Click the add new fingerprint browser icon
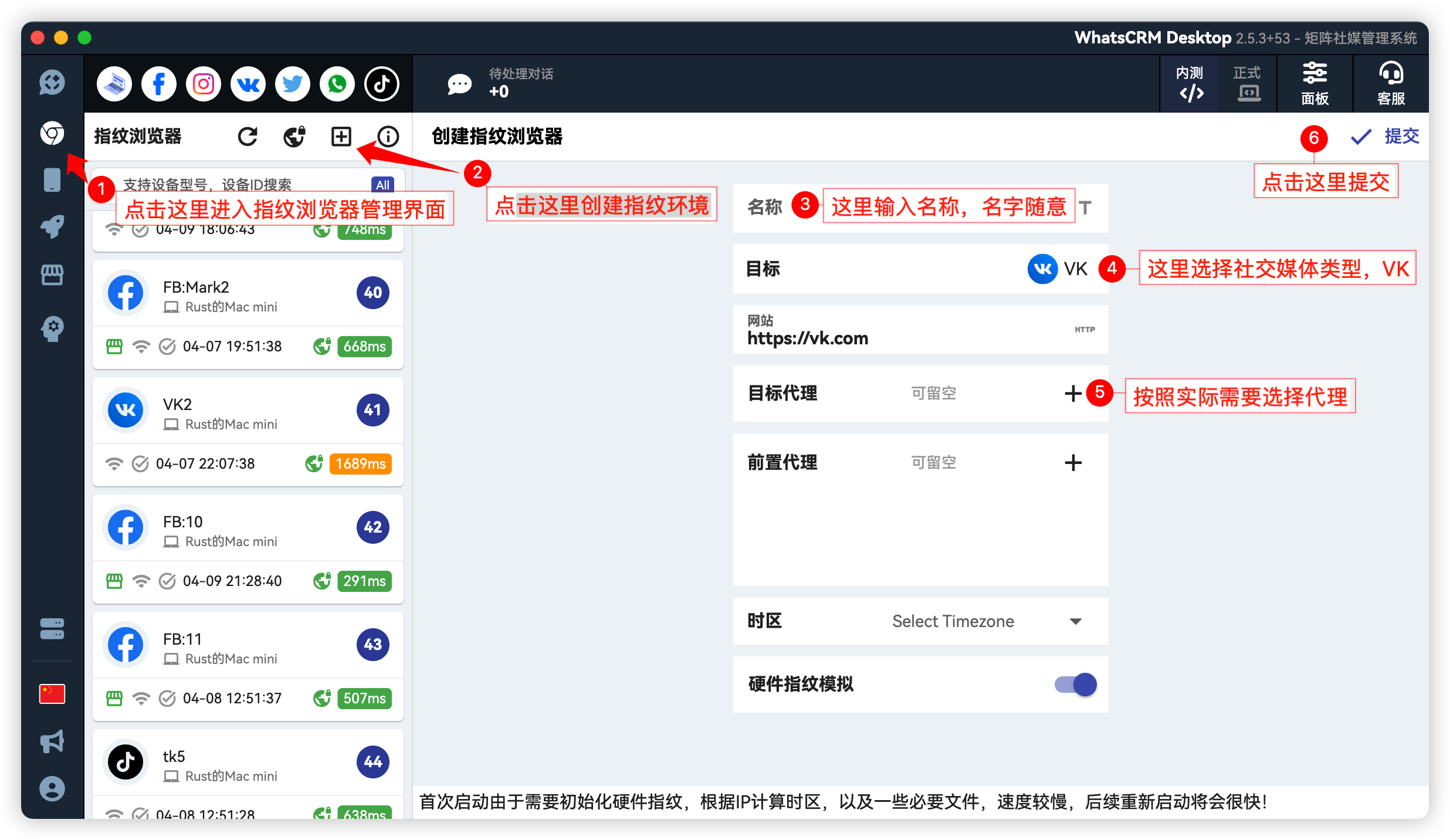 tap(341, 136)
